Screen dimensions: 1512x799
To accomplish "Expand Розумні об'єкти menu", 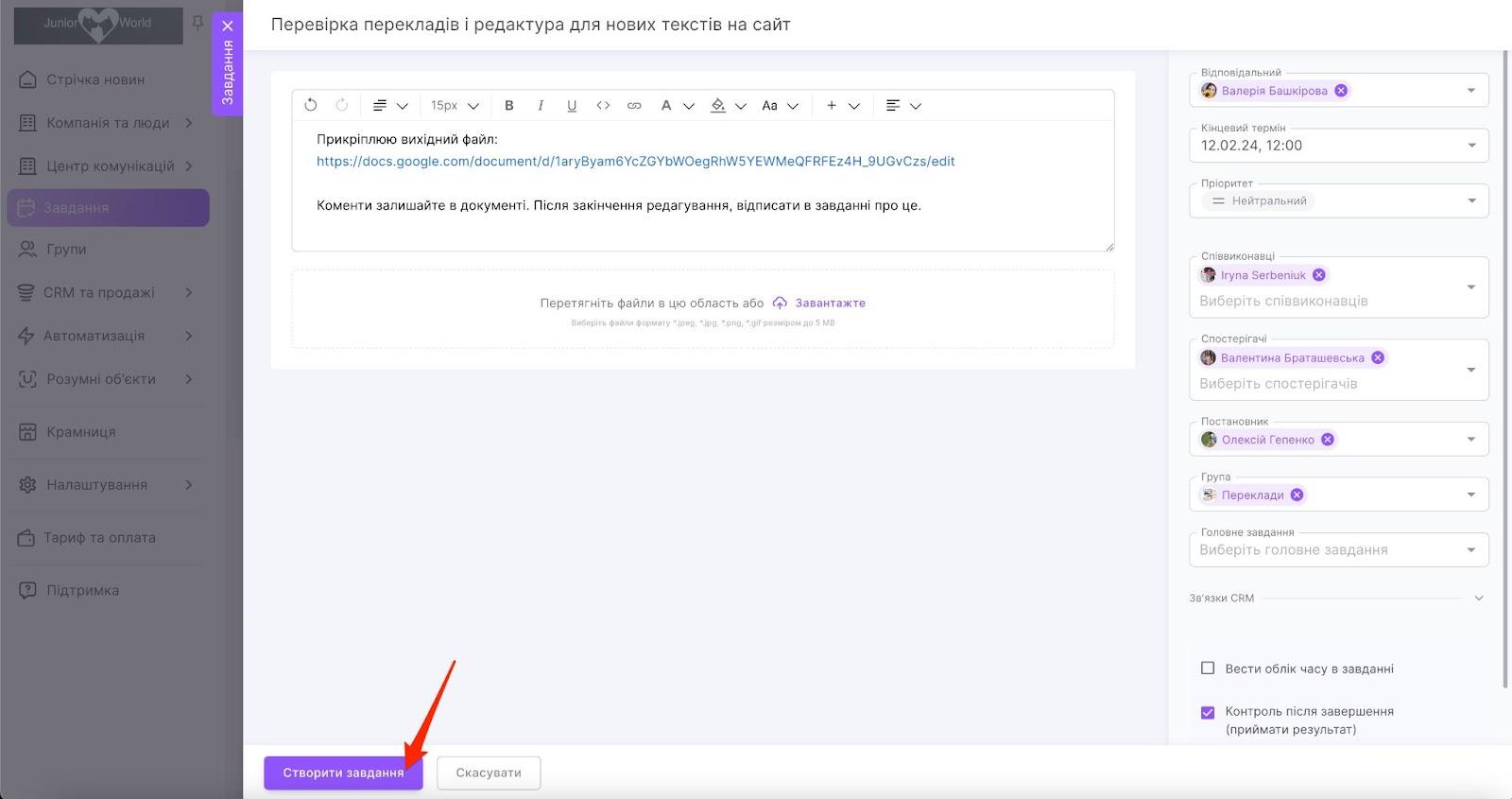I will 108,379.
